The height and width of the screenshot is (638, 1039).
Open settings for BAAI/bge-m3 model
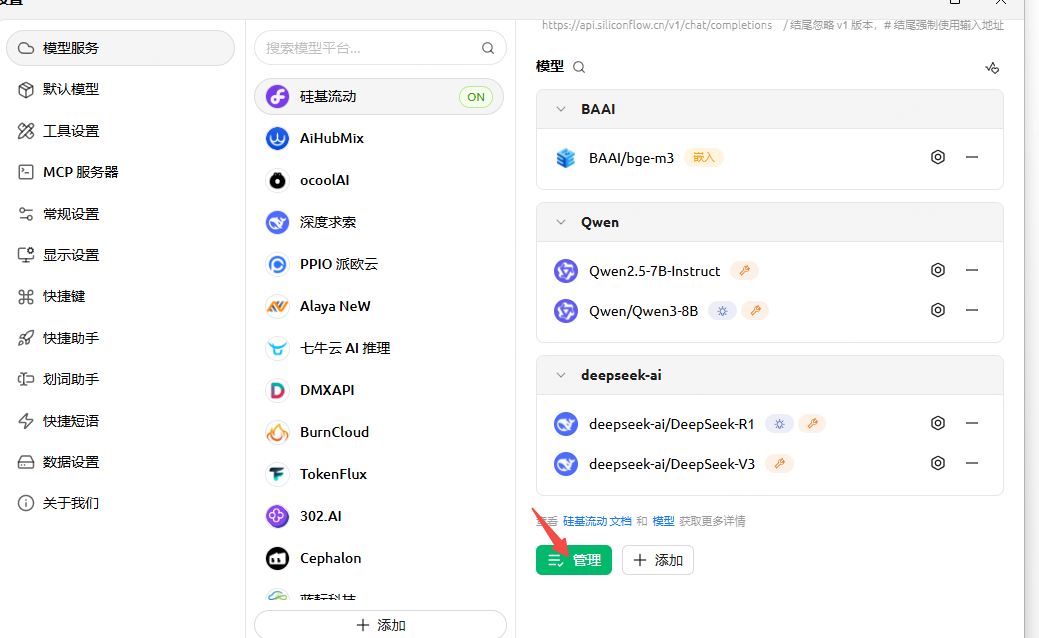click(x=938, y=158)
